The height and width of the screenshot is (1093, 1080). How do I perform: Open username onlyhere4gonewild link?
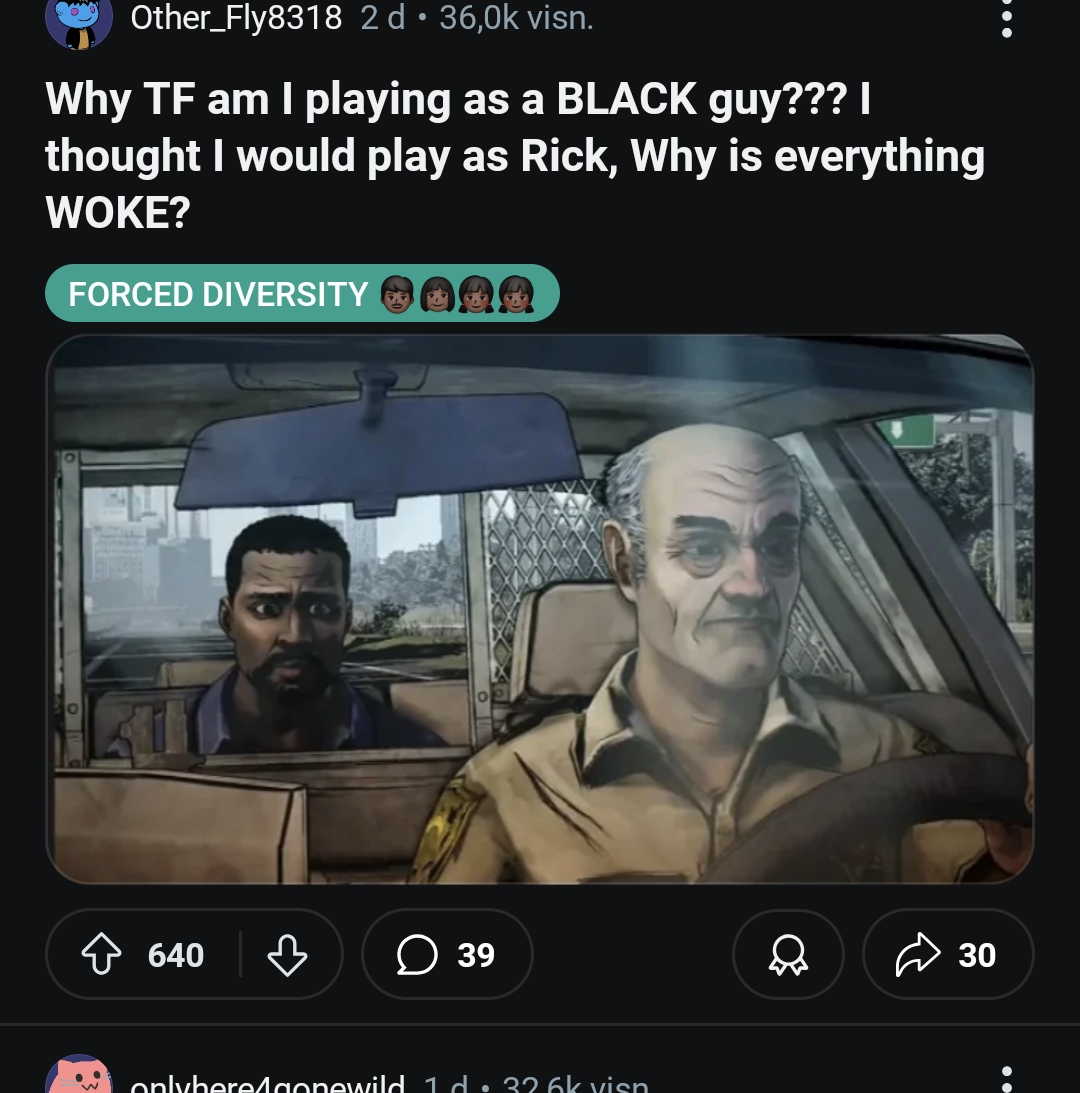267,1083
